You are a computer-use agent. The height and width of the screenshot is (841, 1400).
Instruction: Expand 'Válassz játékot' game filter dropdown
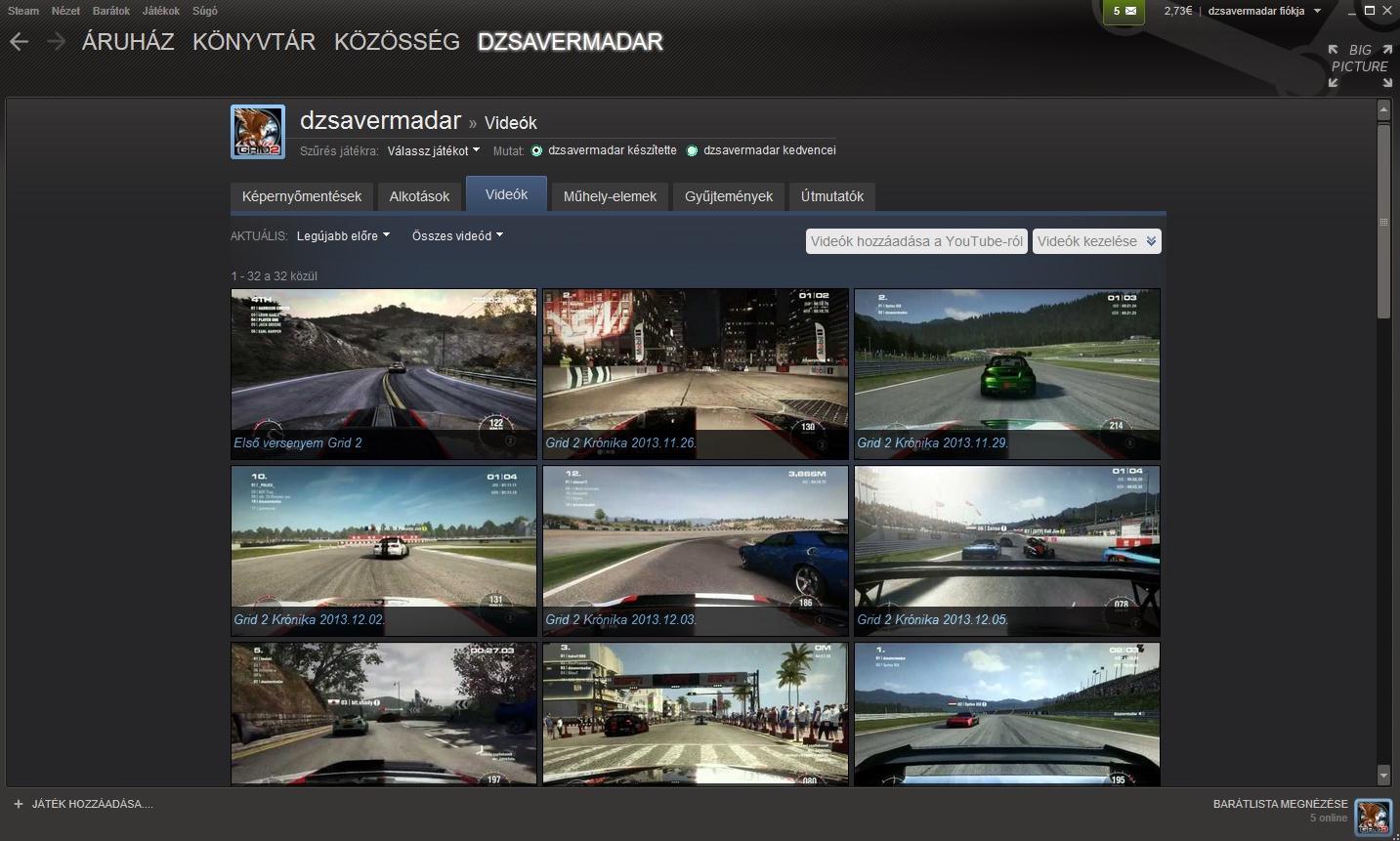[434, 150]
